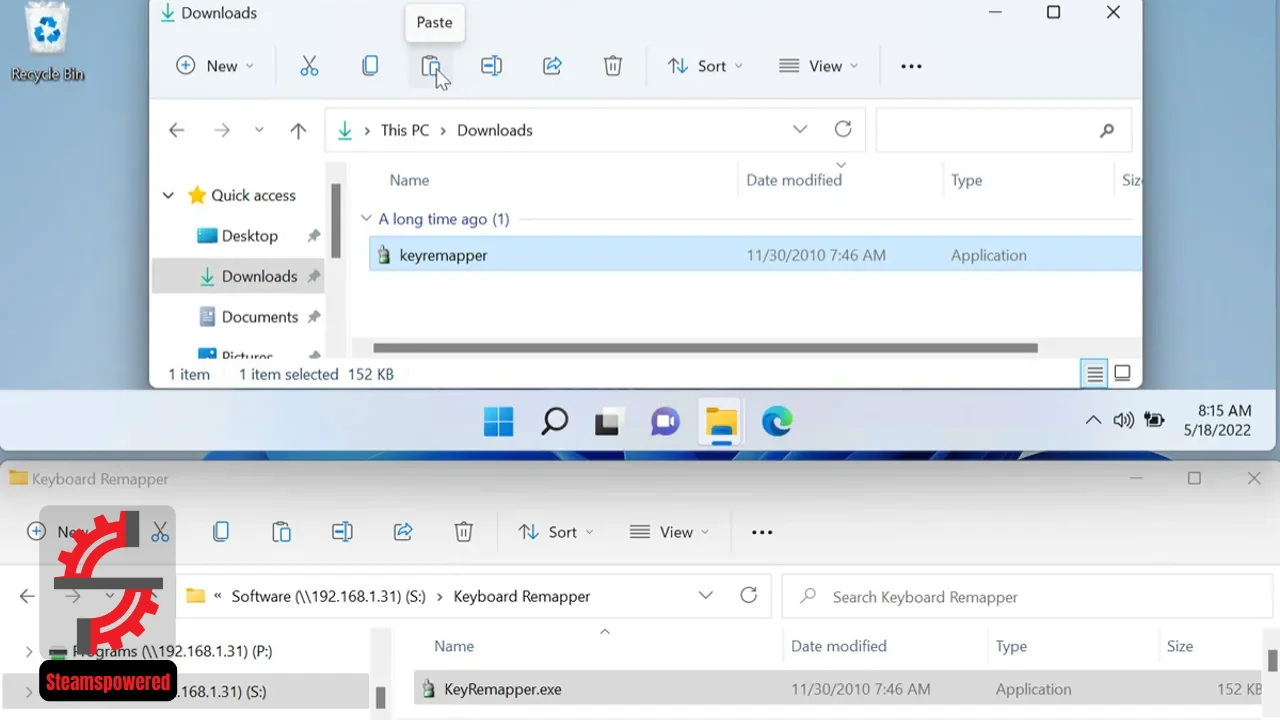This screenshot has width=1280, height=720.
Task: Expand Downloads address bar history dropdown
Action: pyautogui.click(x=800, y=129)
